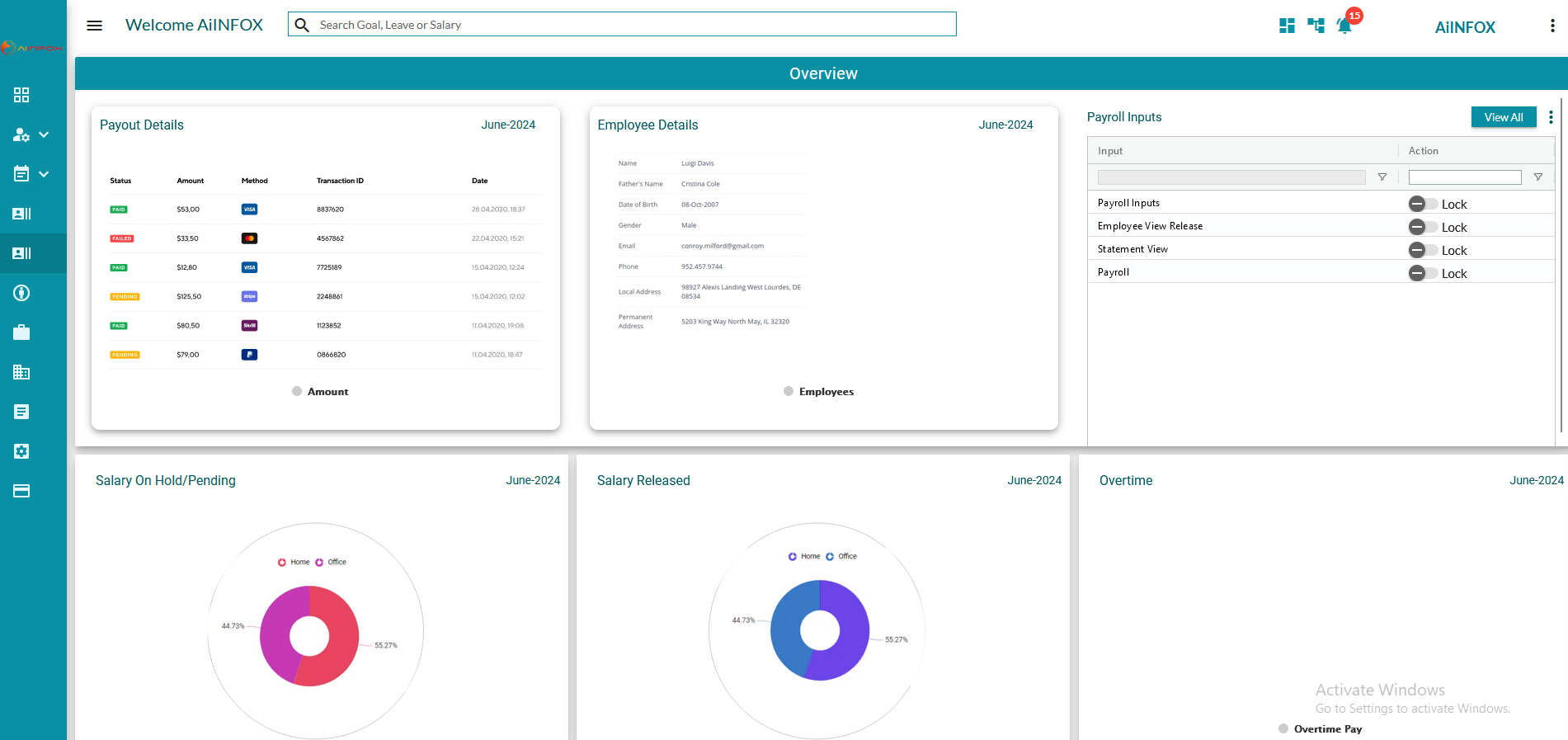1568x740 pixels.
Task: Click the phone number 952.457.9744
Action: [x=702, y=266]
